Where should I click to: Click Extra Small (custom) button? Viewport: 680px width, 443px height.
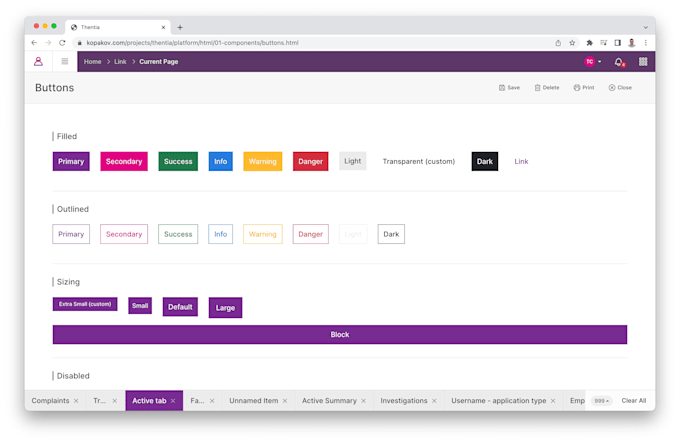point(85,304)
